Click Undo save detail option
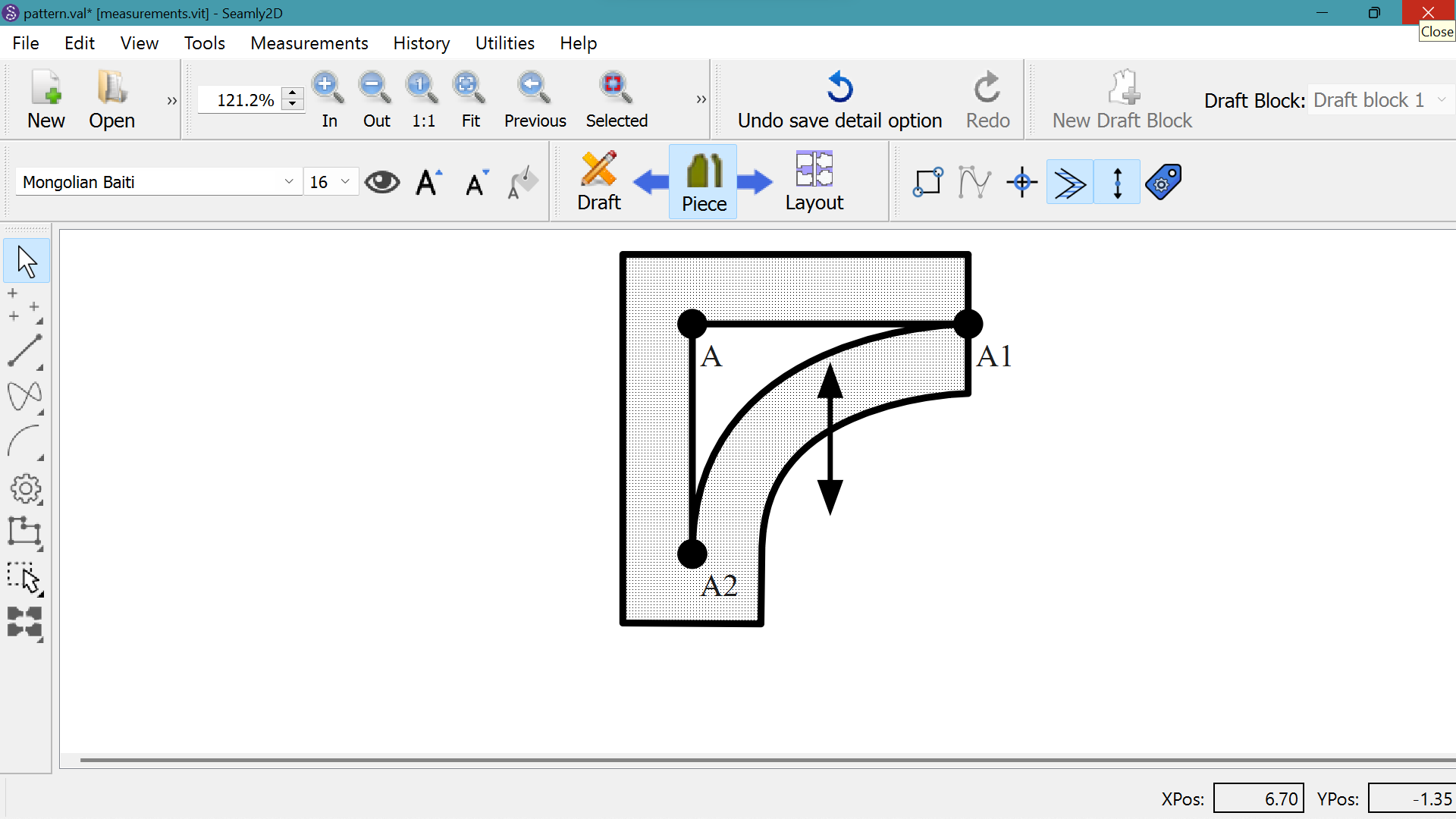Image resolution: width=1456 pixels, height=819 pixels. pyautogui.click(x=839, y=100)
